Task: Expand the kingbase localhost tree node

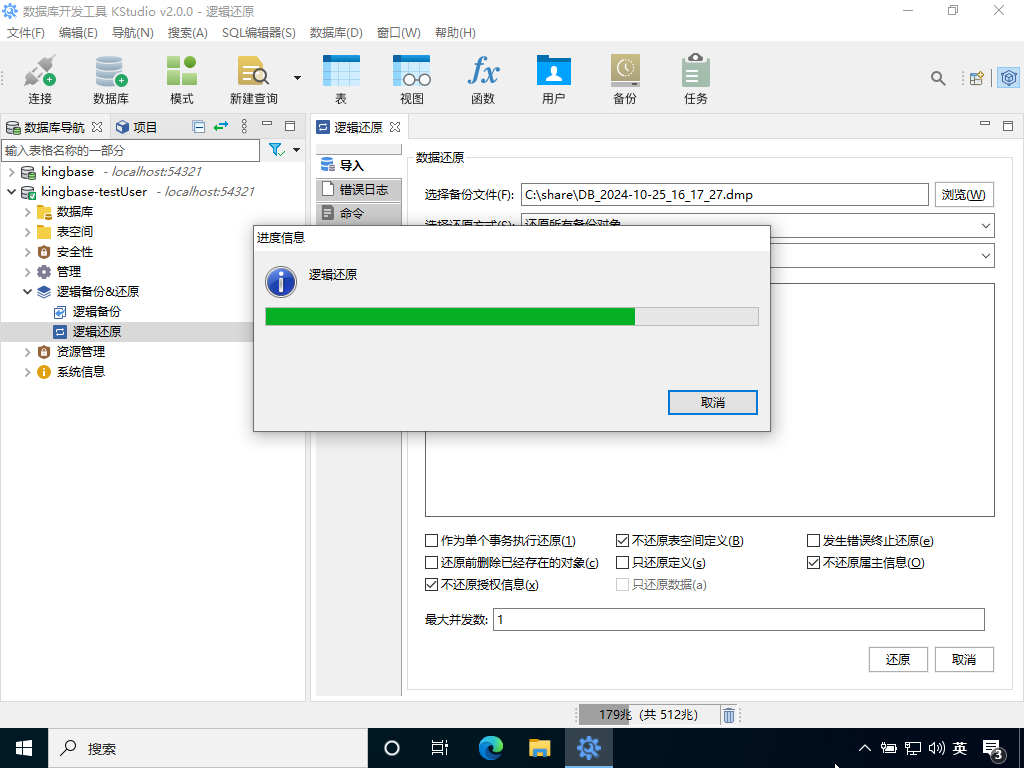Action: click(11, 172)
